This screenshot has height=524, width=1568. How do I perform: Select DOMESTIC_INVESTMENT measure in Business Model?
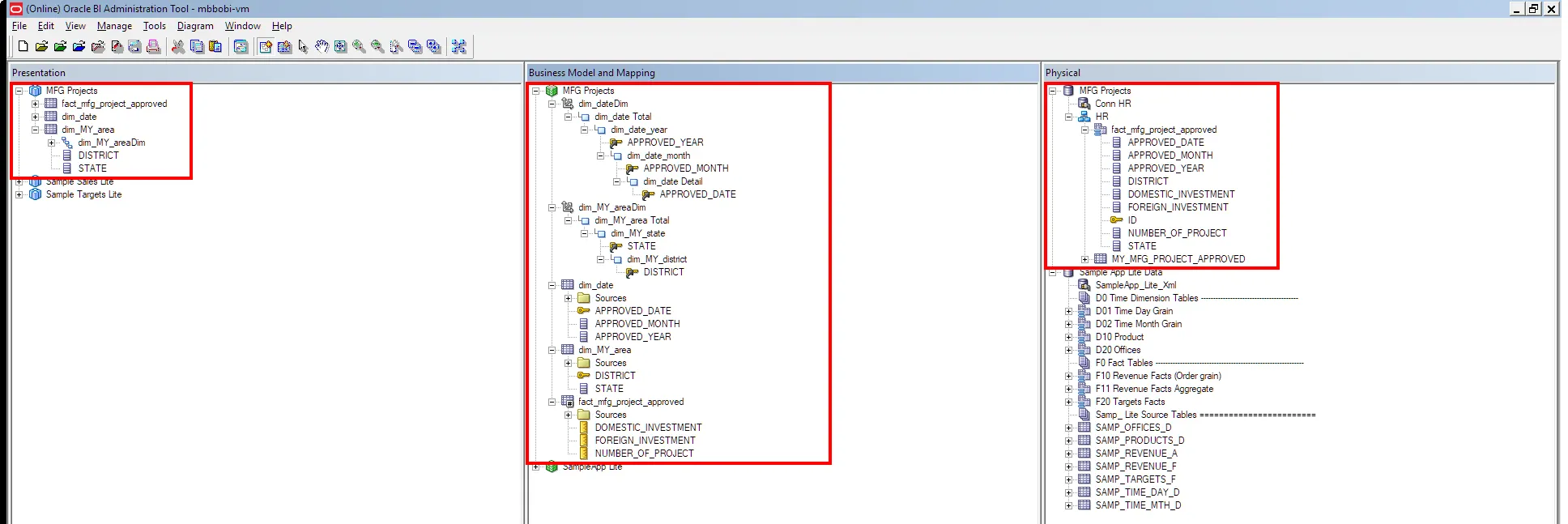click(648, 428)
